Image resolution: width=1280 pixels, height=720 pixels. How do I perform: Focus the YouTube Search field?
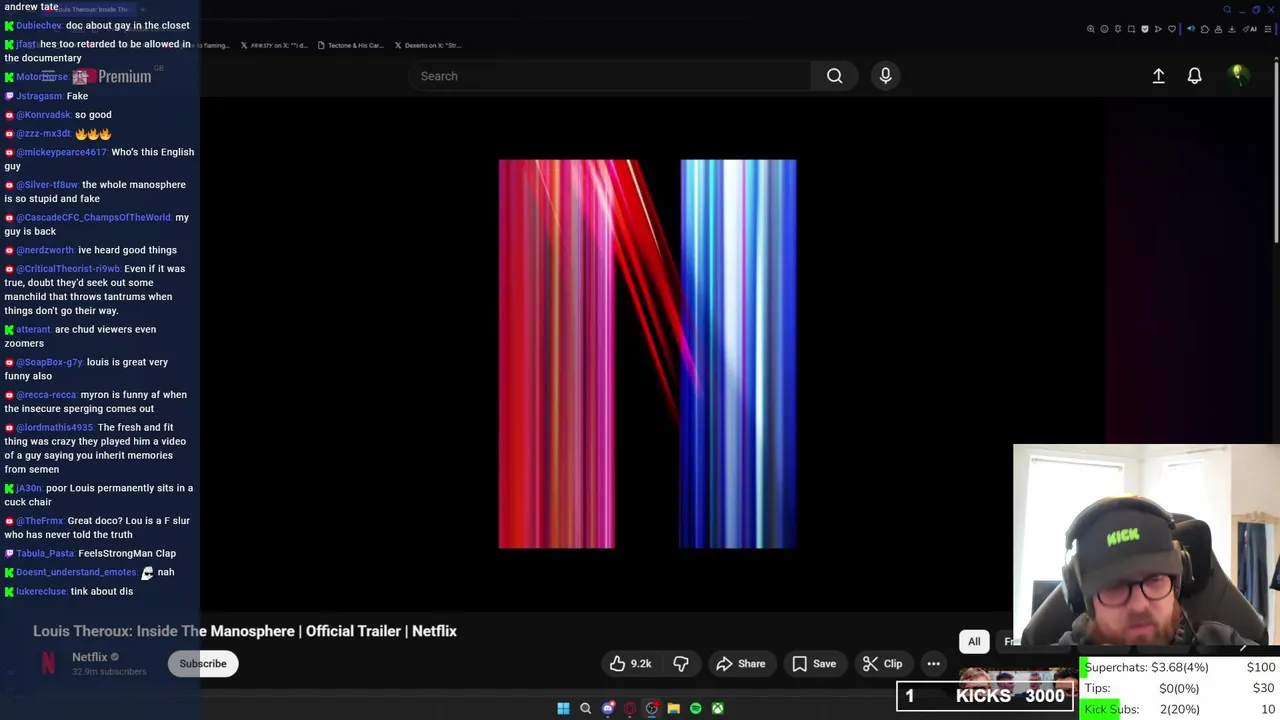pos(610,76)
